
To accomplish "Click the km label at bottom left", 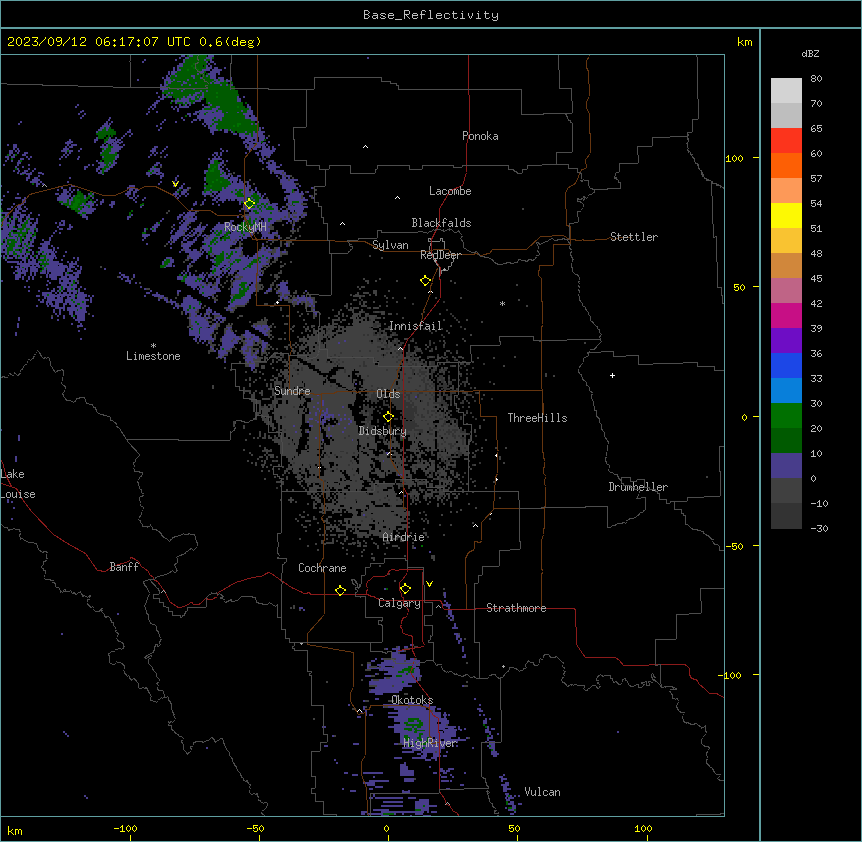I will (15, 831).
